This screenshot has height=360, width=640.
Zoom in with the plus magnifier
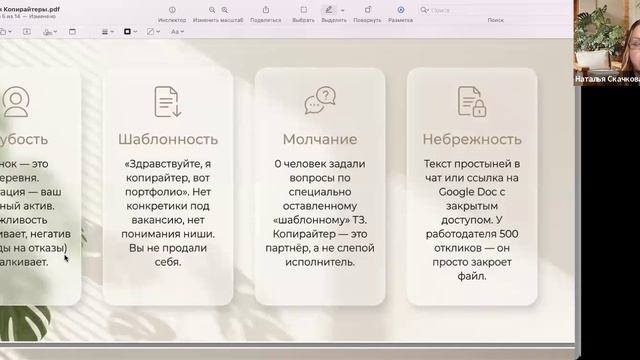click(224, 10)
